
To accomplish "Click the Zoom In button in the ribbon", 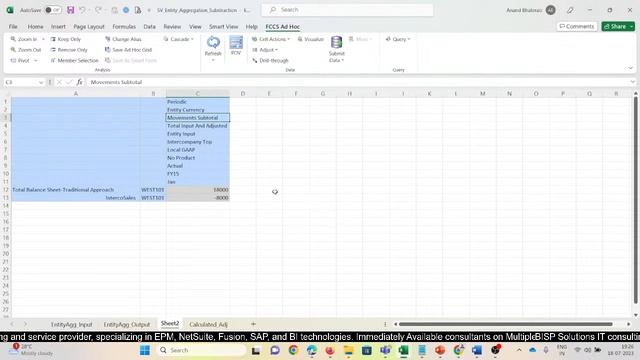I will (24, 39).
